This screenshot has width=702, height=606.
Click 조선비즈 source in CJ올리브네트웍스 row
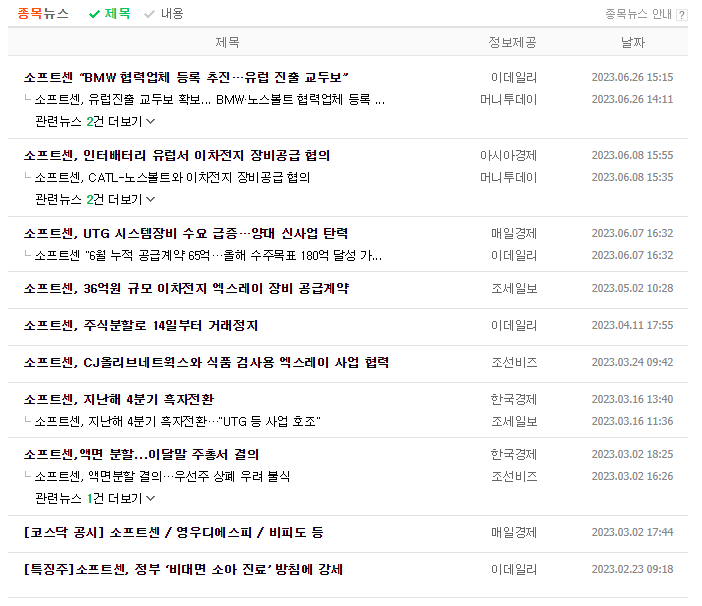pyautogui.click(x=514, y=362)
